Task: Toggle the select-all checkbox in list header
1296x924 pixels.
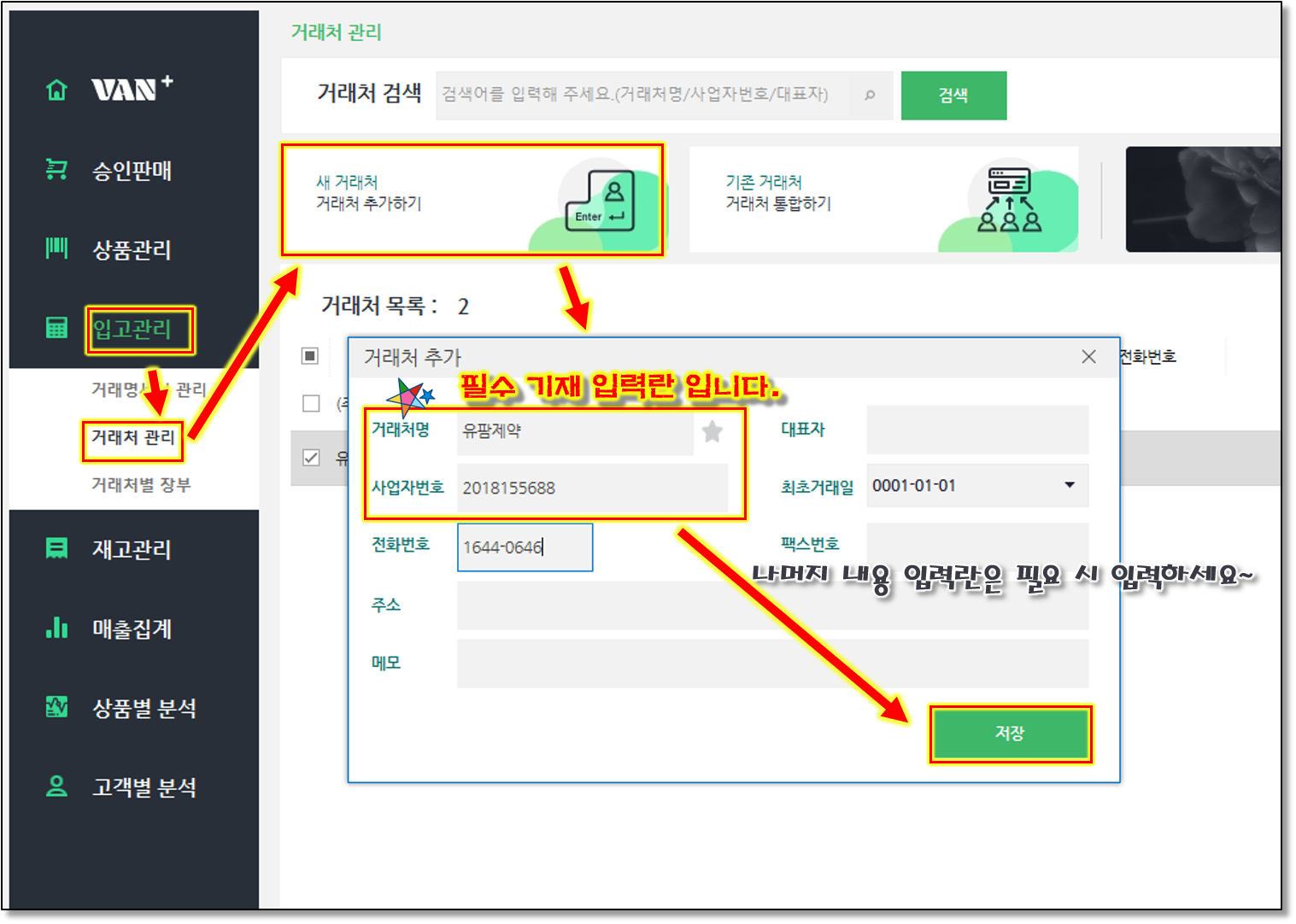Action: click(x=310, y=356)
